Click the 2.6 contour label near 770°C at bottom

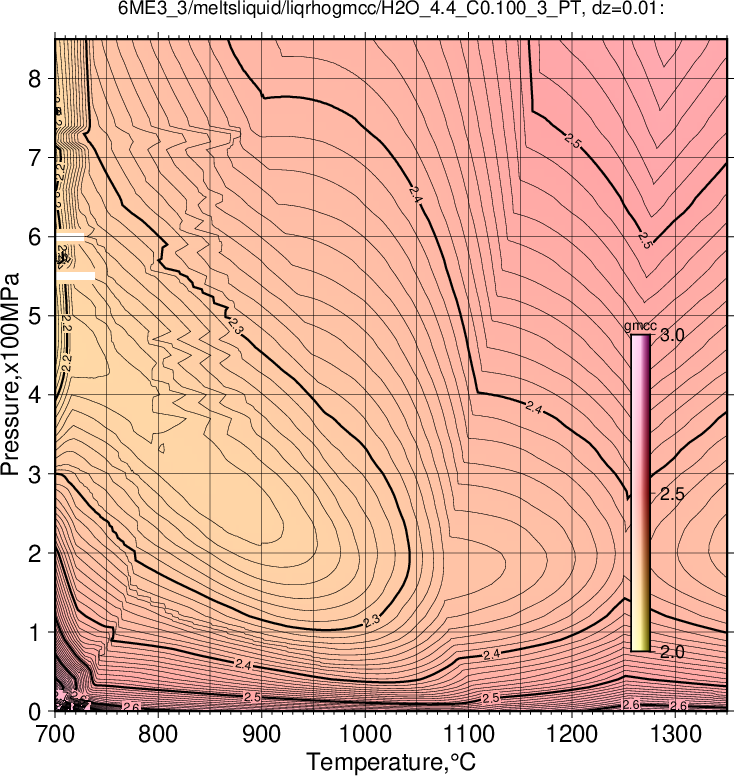tap(131, 708)
